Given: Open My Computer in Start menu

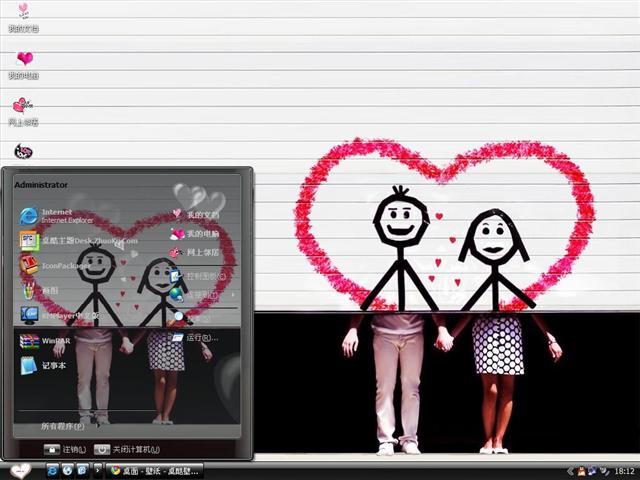Looking at the screenshot, I should pos(195,234).
